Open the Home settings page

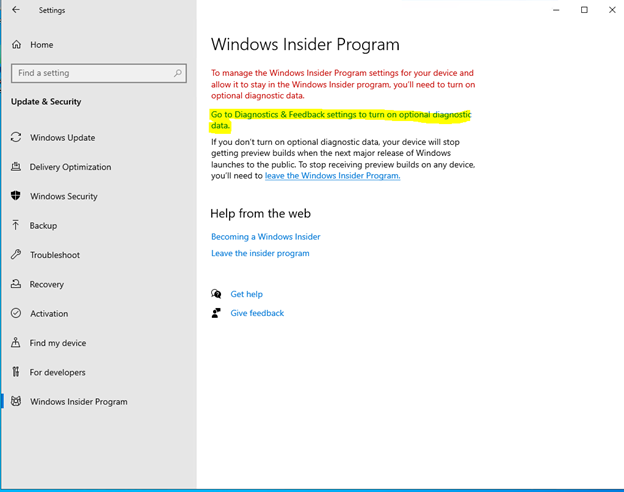(42, 45)
